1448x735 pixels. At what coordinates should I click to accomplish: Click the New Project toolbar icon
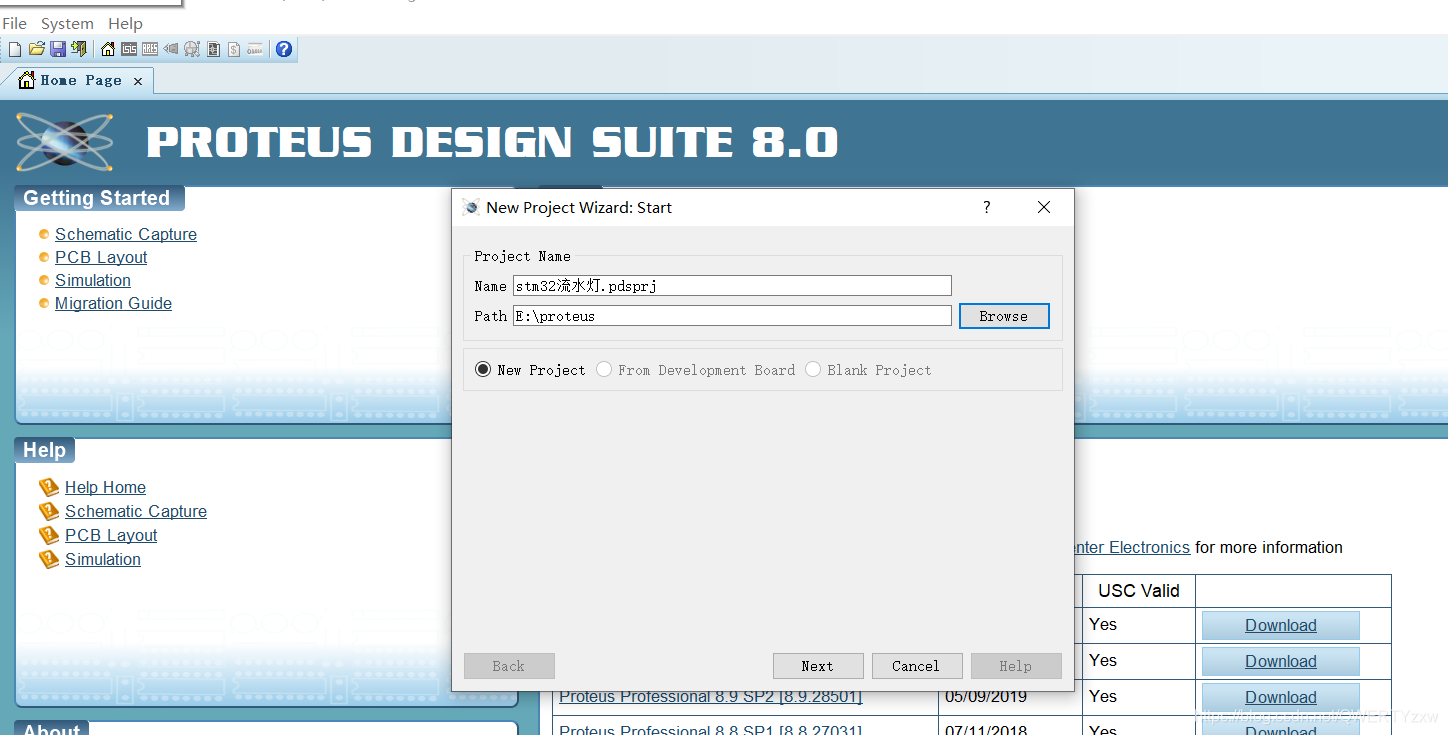point(14,49)
